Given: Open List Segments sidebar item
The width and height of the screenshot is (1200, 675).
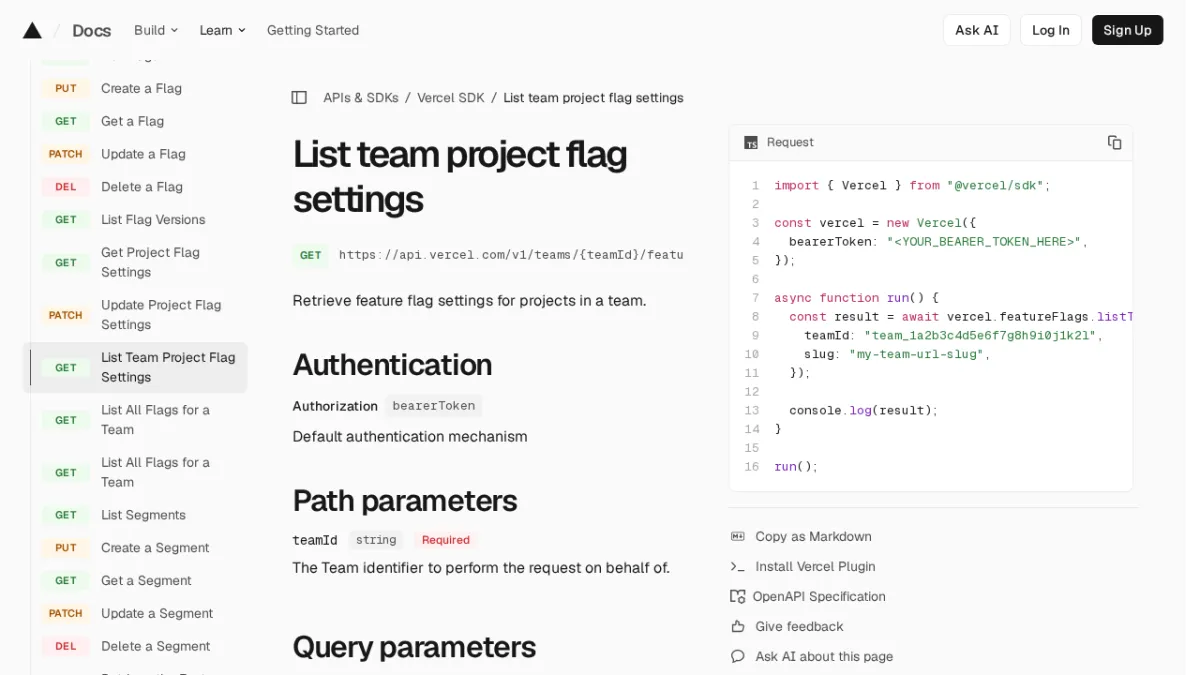Looking at the screenshot, I should pyautogui.click(x=135, y=515).
